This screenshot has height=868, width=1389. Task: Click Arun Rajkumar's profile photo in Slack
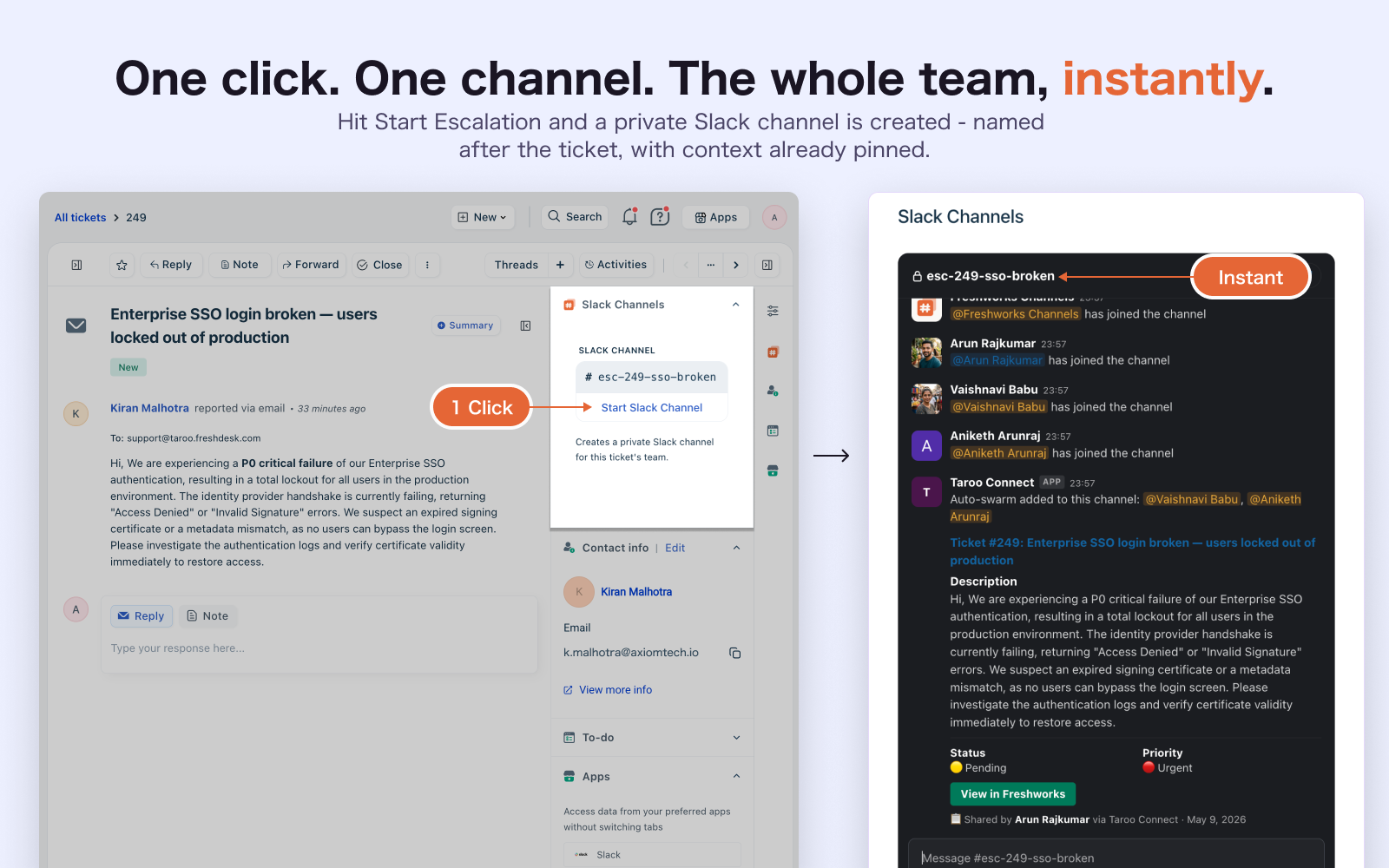tap(926, 353)
